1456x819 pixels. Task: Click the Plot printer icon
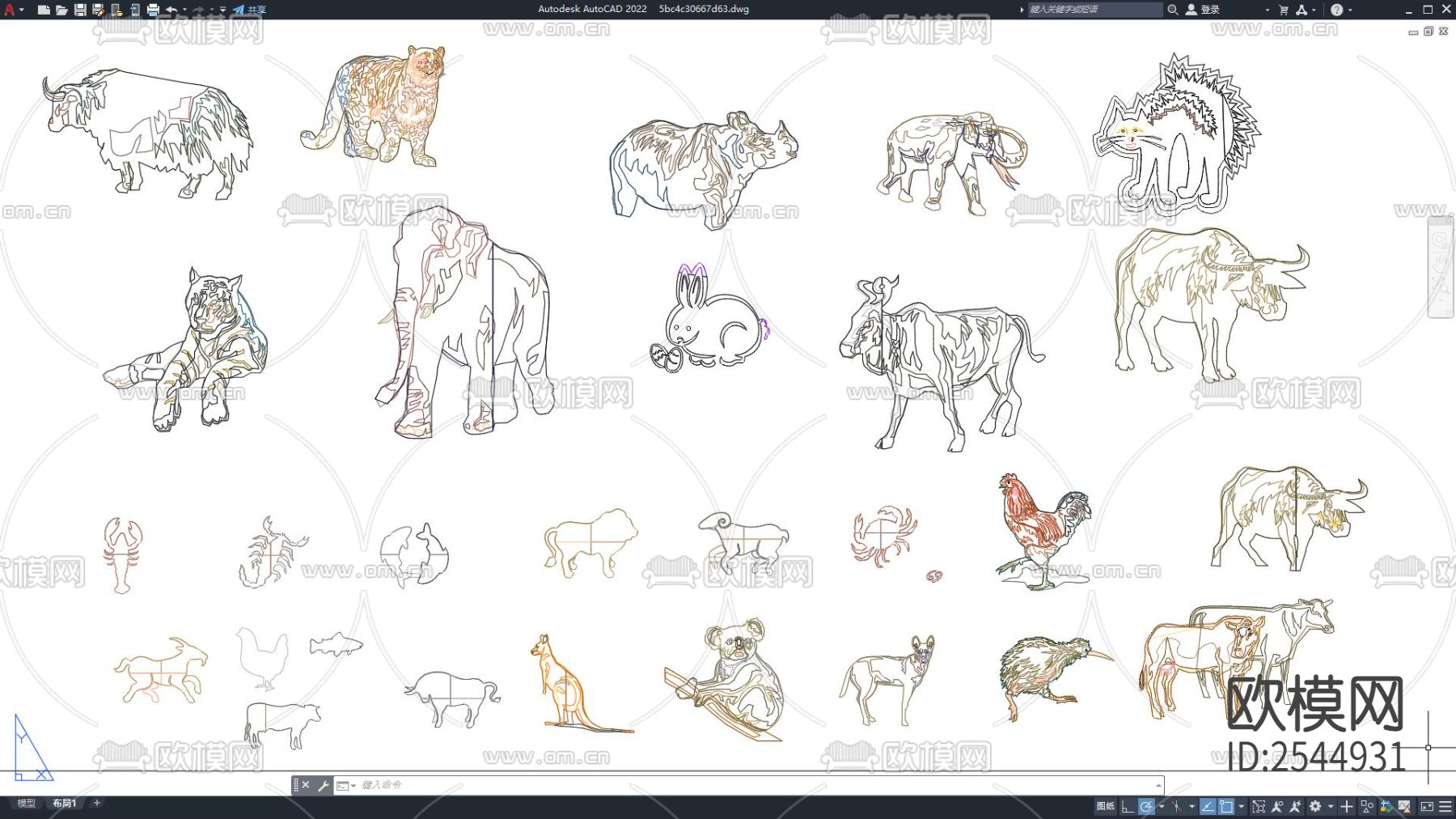coord(152,10)
